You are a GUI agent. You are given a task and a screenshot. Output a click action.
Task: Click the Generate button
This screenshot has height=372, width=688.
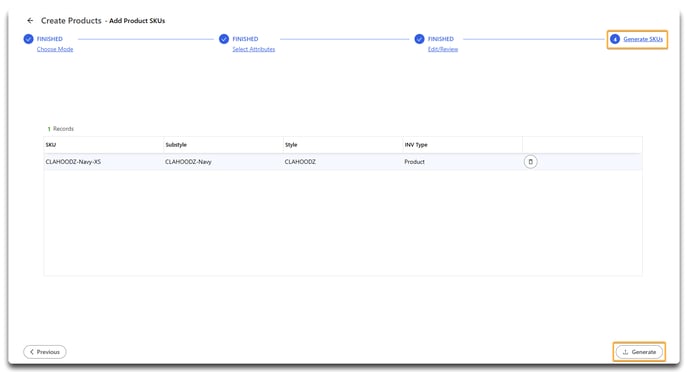click(639, 352)
